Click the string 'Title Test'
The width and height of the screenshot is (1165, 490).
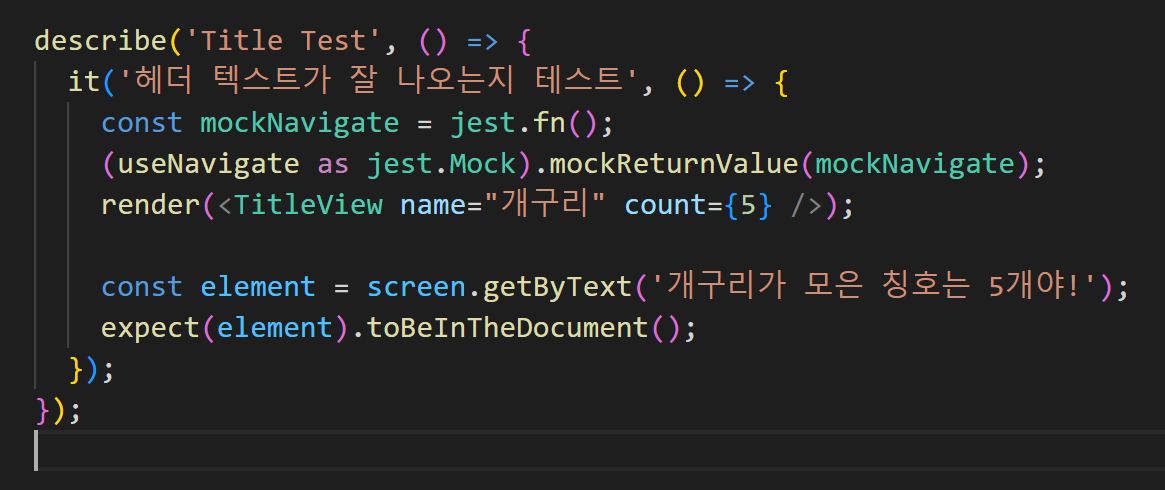(285, 40)
